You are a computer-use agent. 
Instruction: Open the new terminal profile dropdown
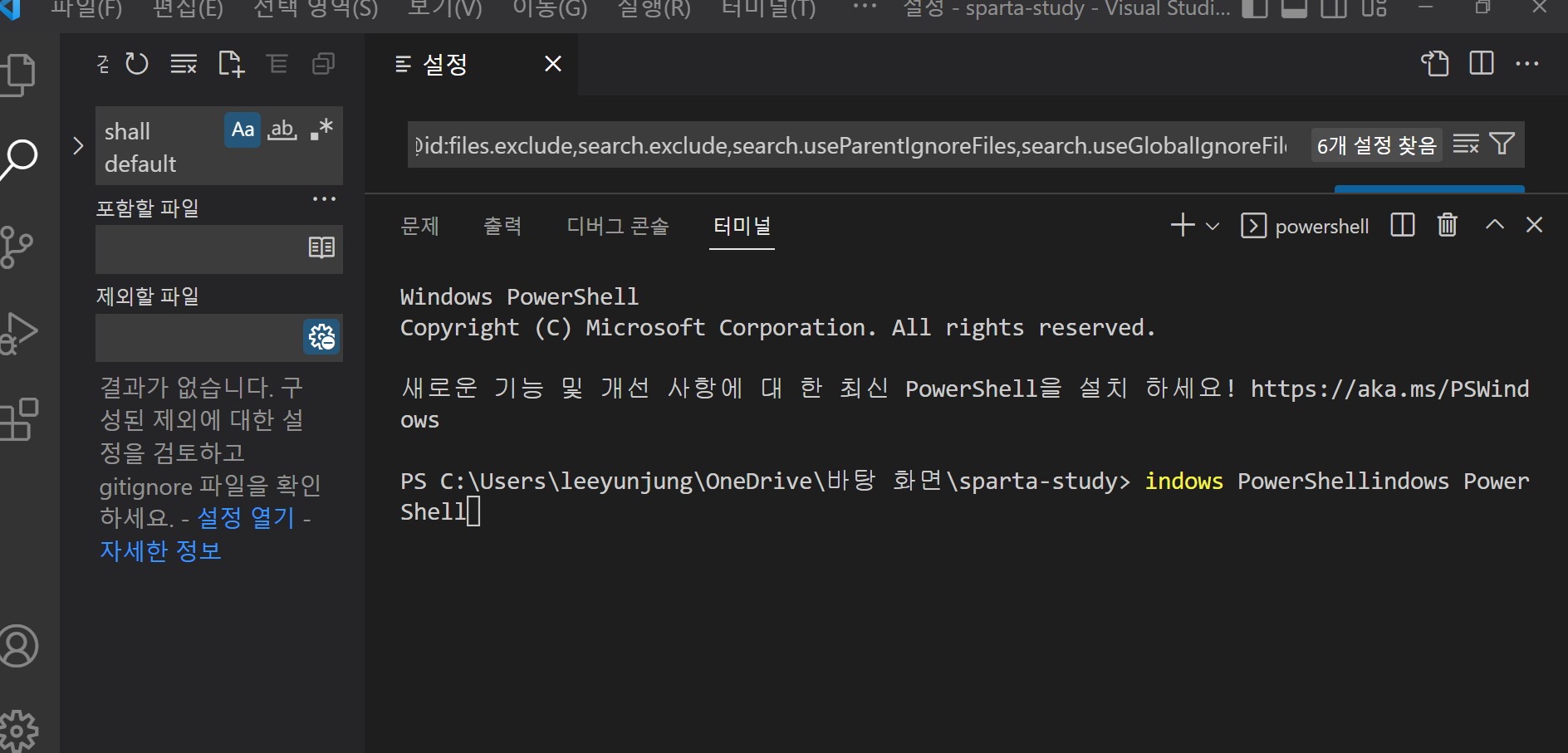1213,226
